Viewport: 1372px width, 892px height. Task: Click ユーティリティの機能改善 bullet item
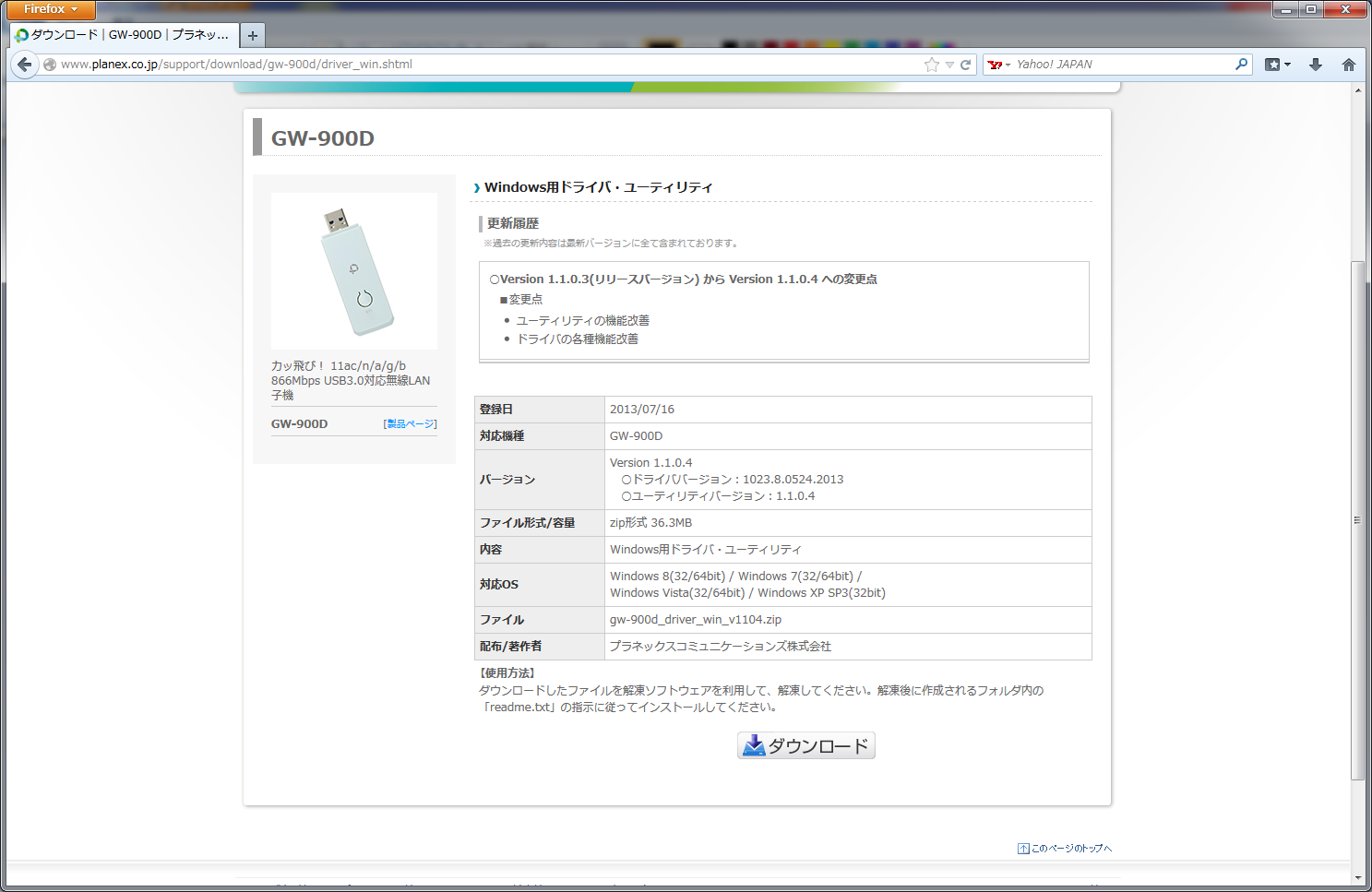[583, 321]
